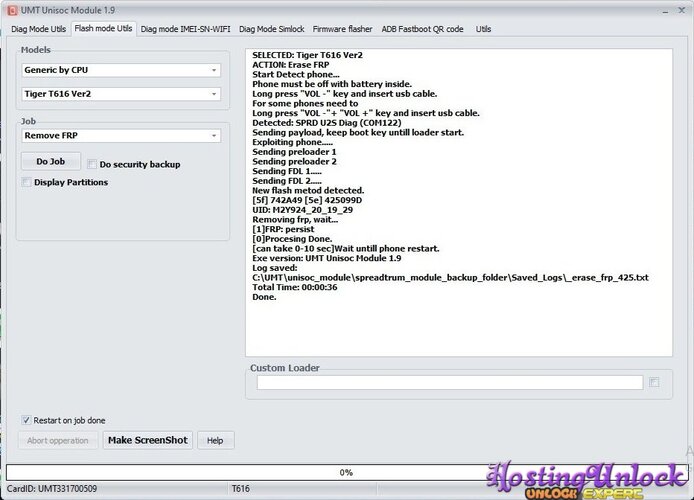Image resolution: width=694 pixels, height=500 pixels.
Task: Click the log line 'Removing frp, wait...'
Action: [x=295, y=219]
